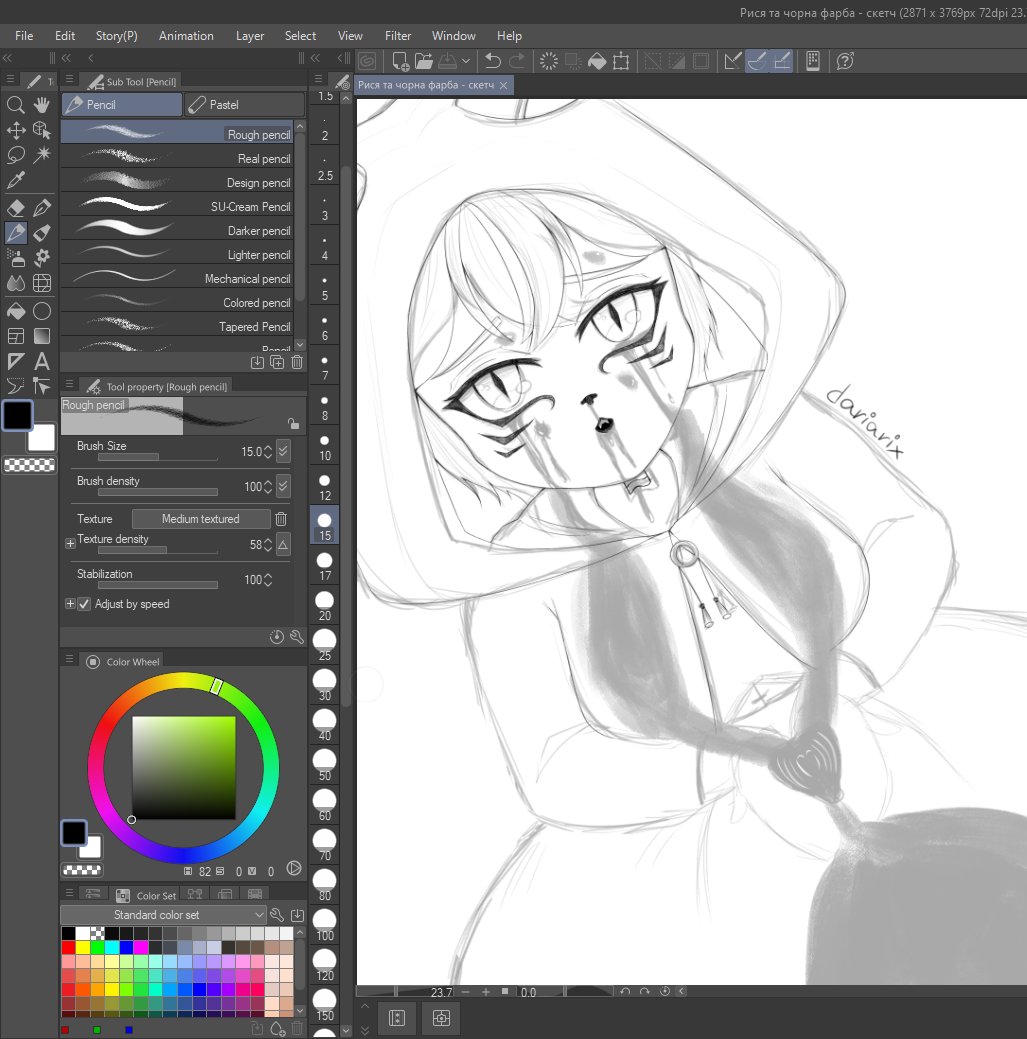Viewport: 1027px width, 1039px height.
Task: Toggle Snap to Grid in toolbar
Action: point(782,61)
